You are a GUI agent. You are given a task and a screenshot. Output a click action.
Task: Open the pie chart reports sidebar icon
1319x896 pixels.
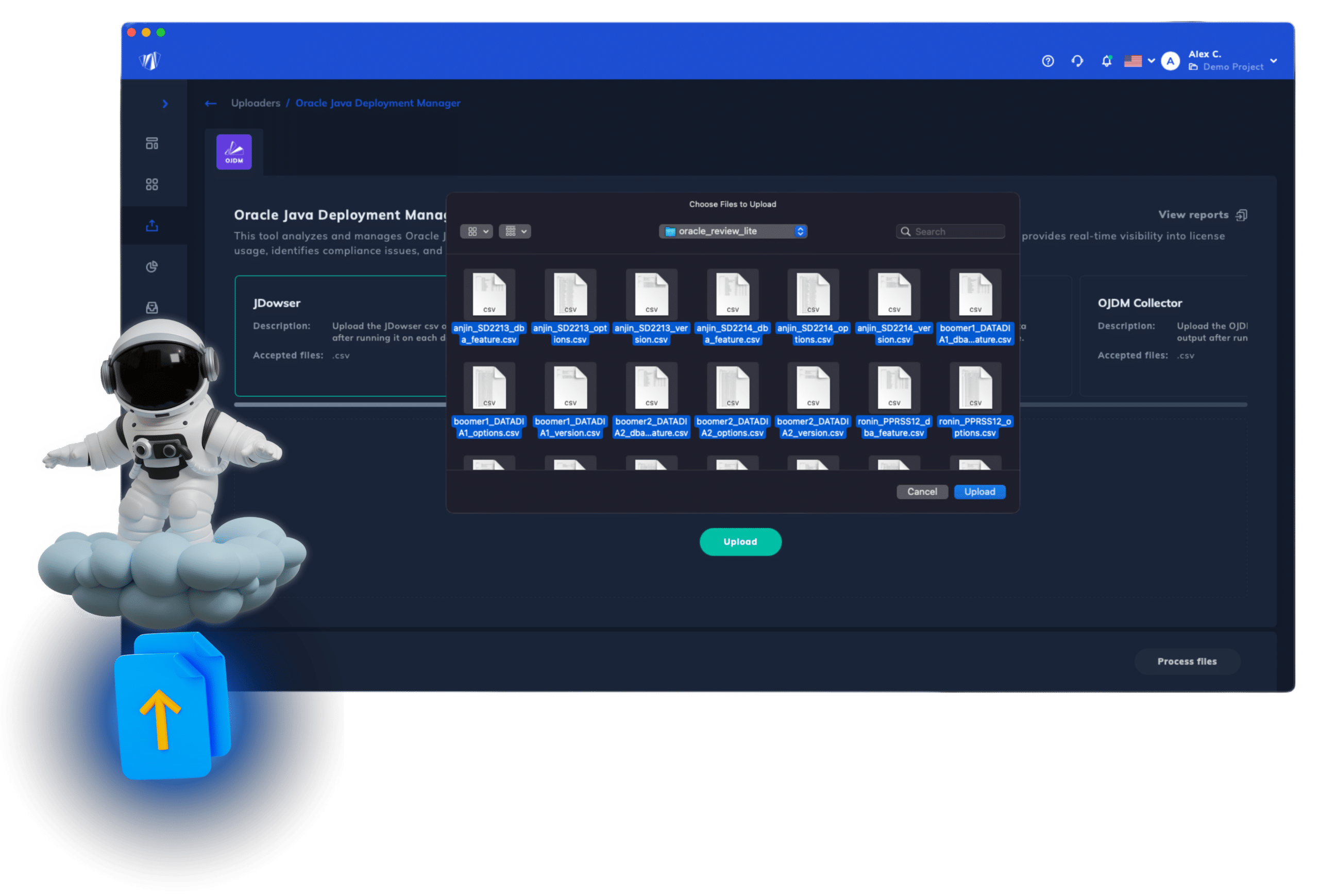click(x=151, y=267)
